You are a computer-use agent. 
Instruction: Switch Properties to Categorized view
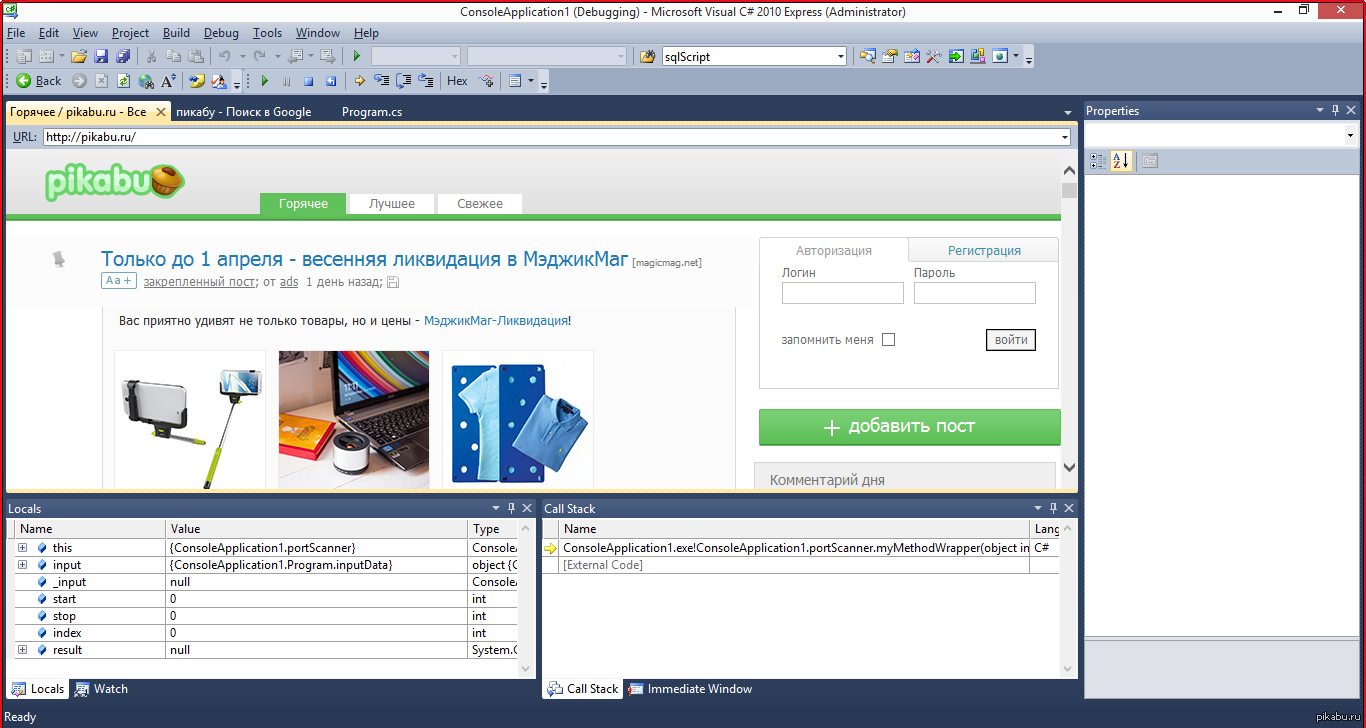(1097, 161)
